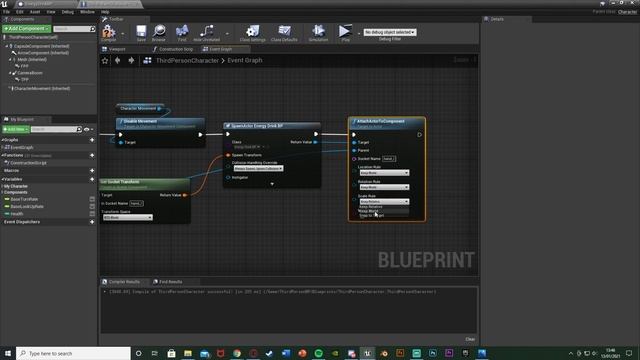Select Keep World in Scale Rule list
Viewport: 640px width, 360px height.
384,211
